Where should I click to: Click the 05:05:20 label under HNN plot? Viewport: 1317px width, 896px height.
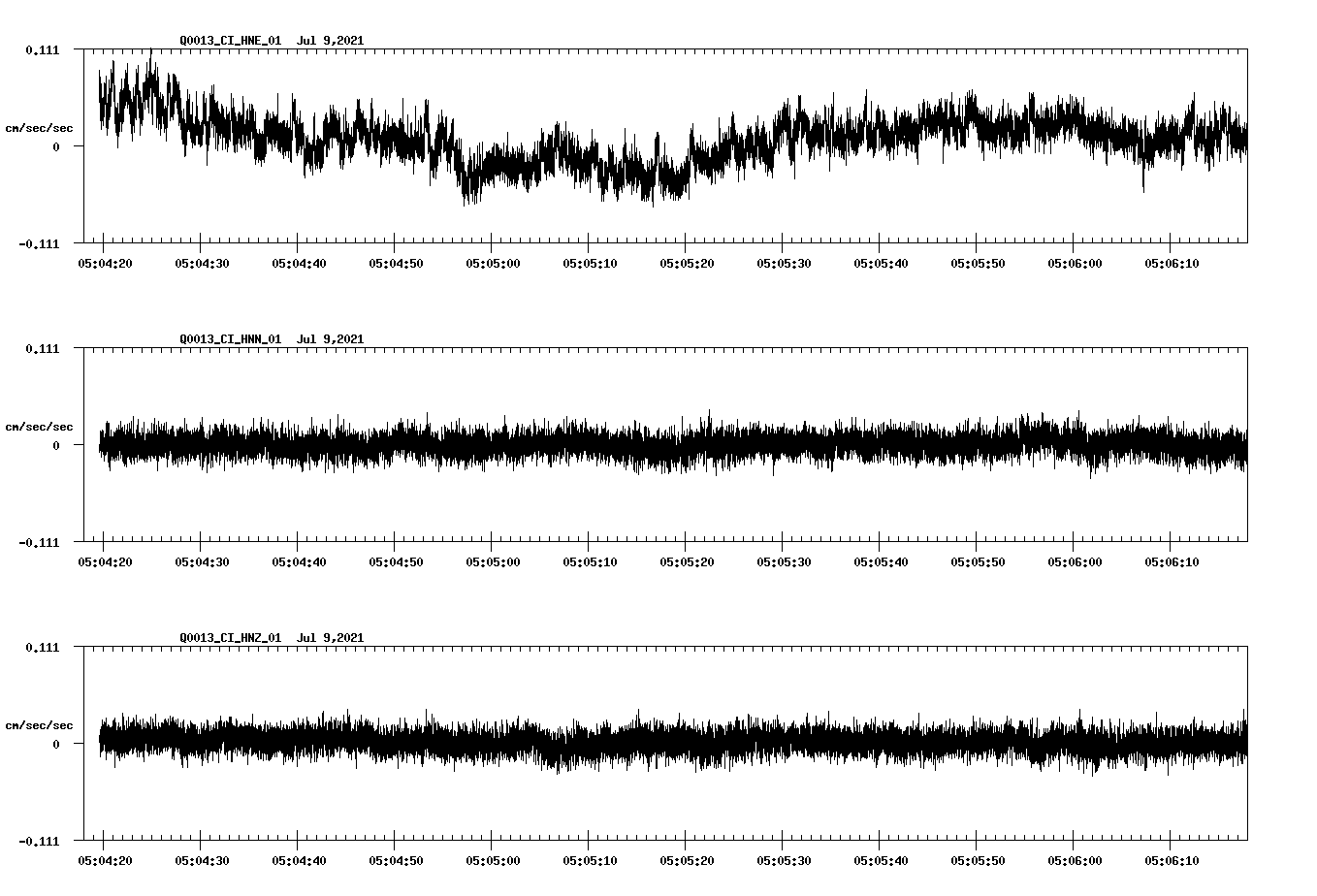[687, 561]
